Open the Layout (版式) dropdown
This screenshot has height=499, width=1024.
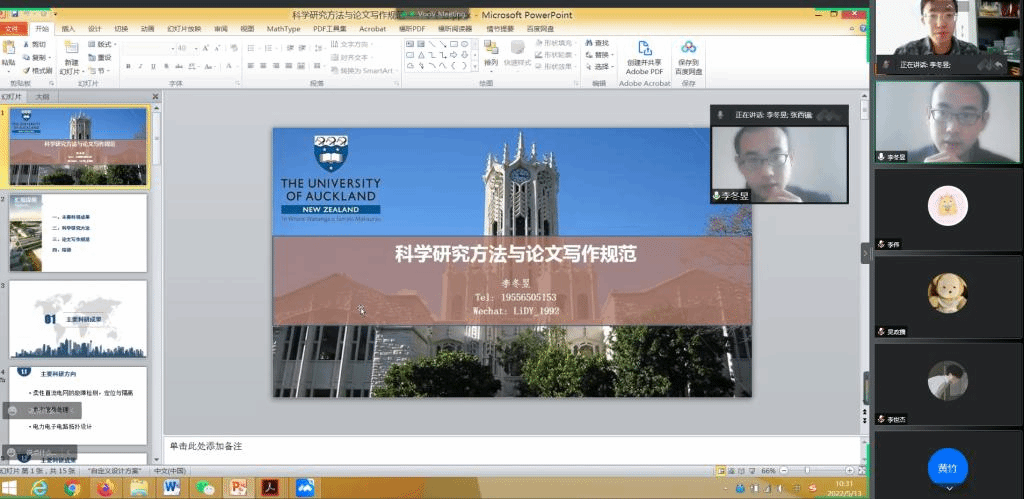(103, 44)
